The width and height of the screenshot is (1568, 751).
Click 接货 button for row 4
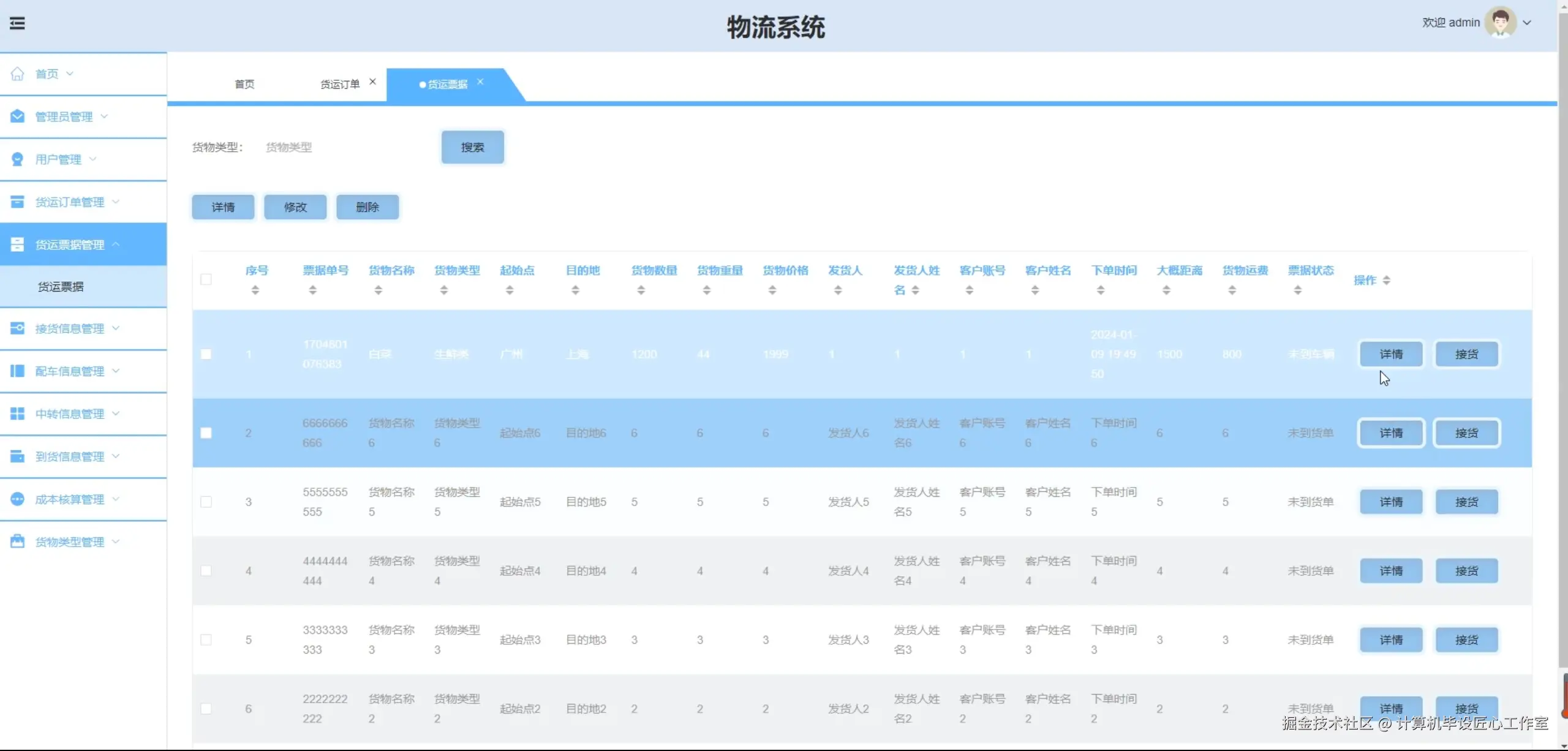point(1466,571)
